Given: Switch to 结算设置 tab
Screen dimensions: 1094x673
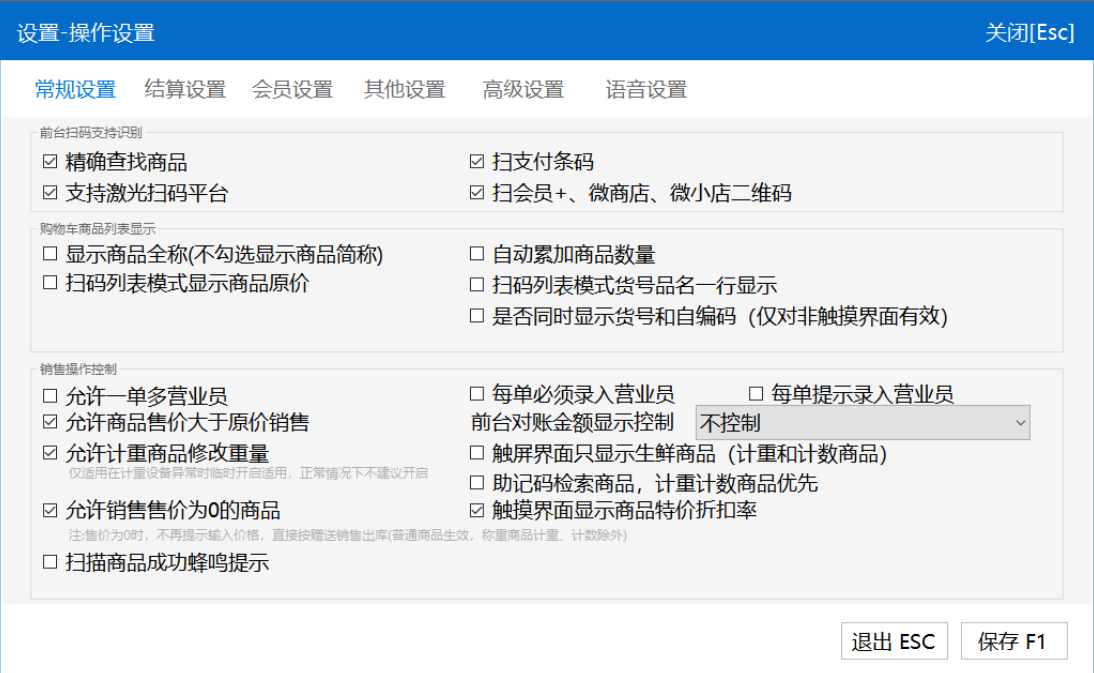Looking at the screenshot, I should coord(185,89).
